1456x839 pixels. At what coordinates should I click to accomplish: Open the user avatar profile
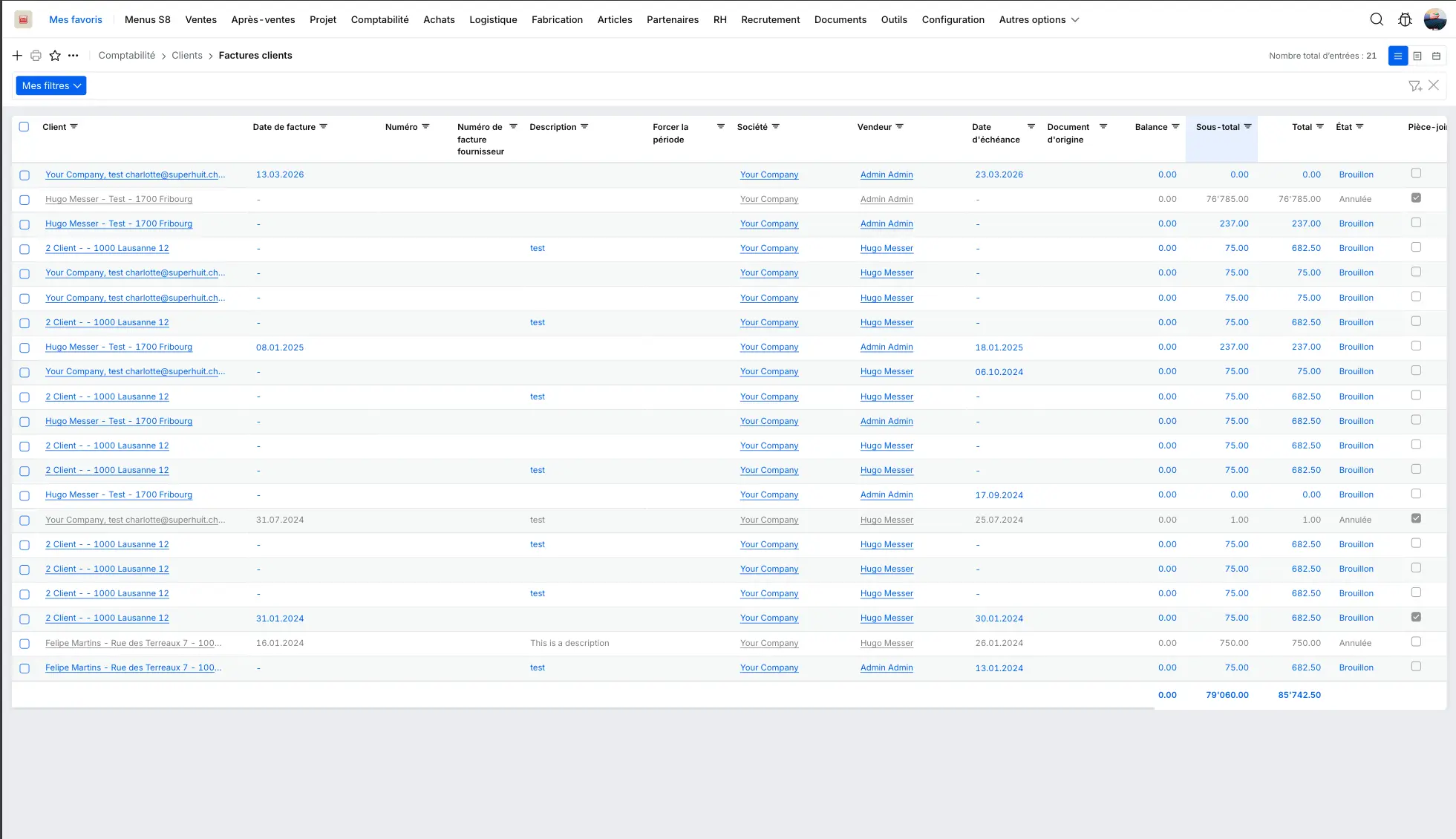[x=1434, y=19]
